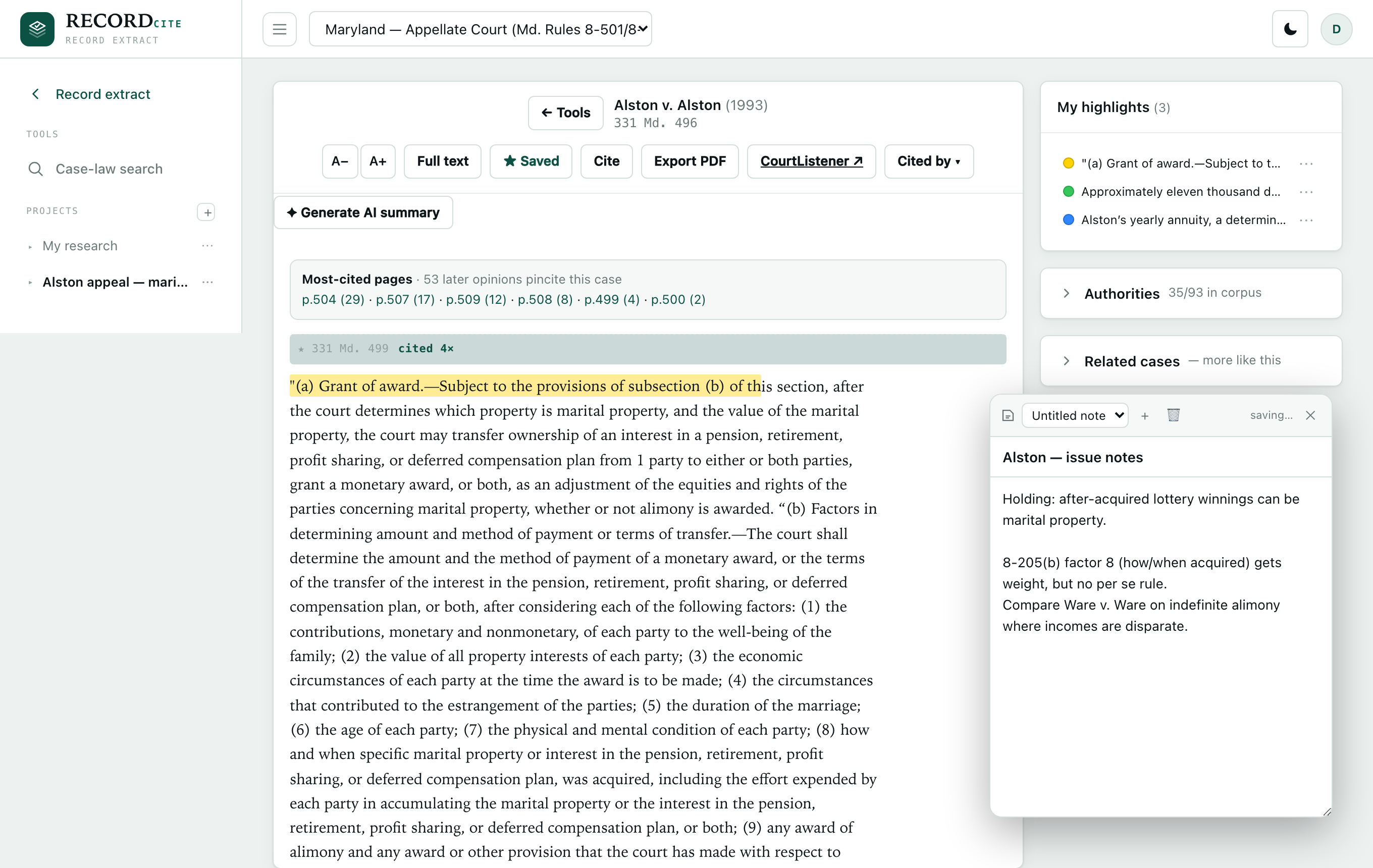
Task: Open Full text view
Action: pos(443,161)
